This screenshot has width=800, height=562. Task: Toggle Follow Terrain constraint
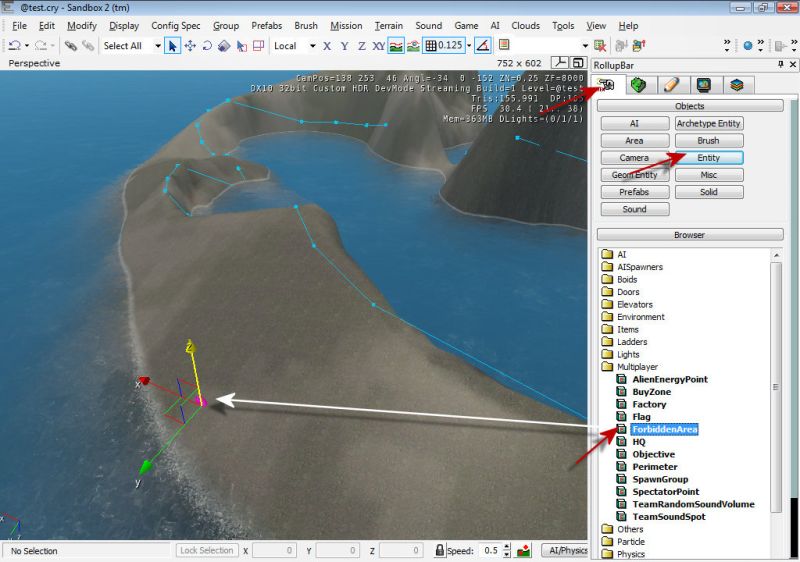(396, 45)
